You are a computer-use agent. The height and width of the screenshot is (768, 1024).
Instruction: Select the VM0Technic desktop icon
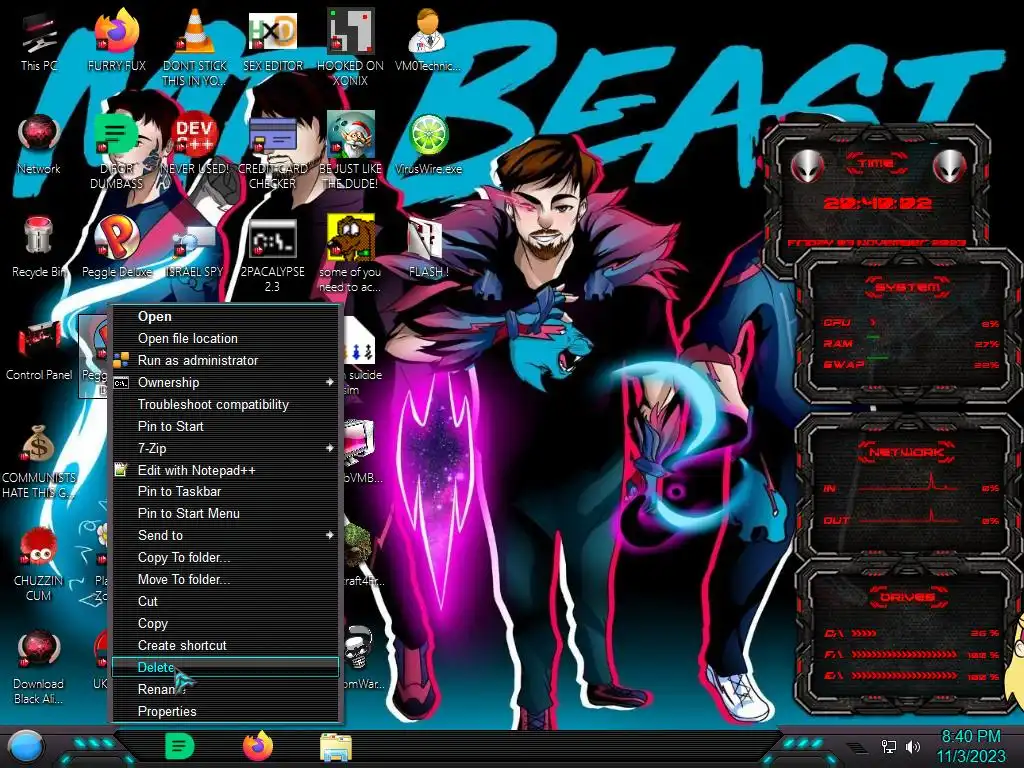coord(428,42)
